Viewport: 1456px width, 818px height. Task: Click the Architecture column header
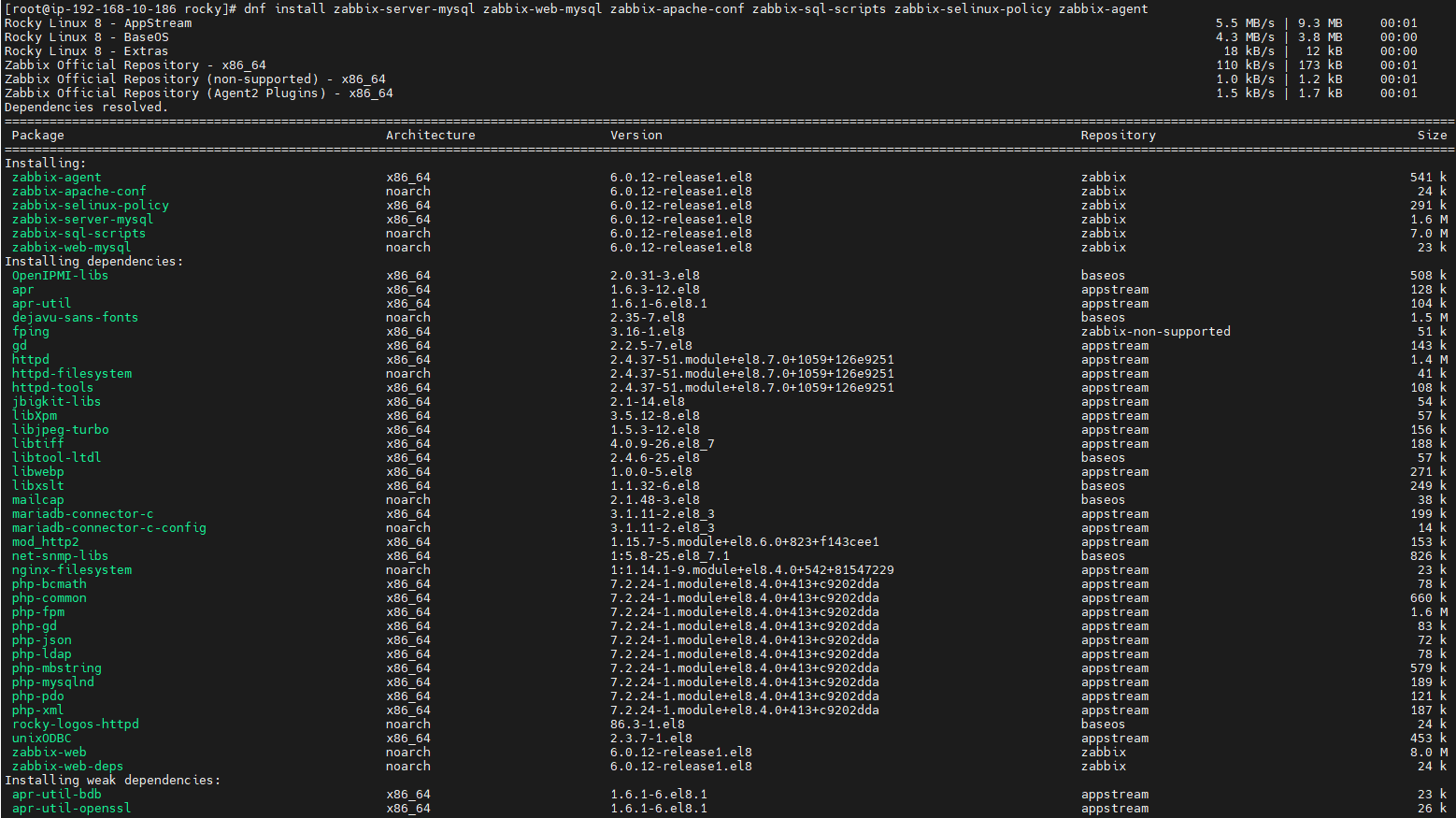tap(430, 135)
